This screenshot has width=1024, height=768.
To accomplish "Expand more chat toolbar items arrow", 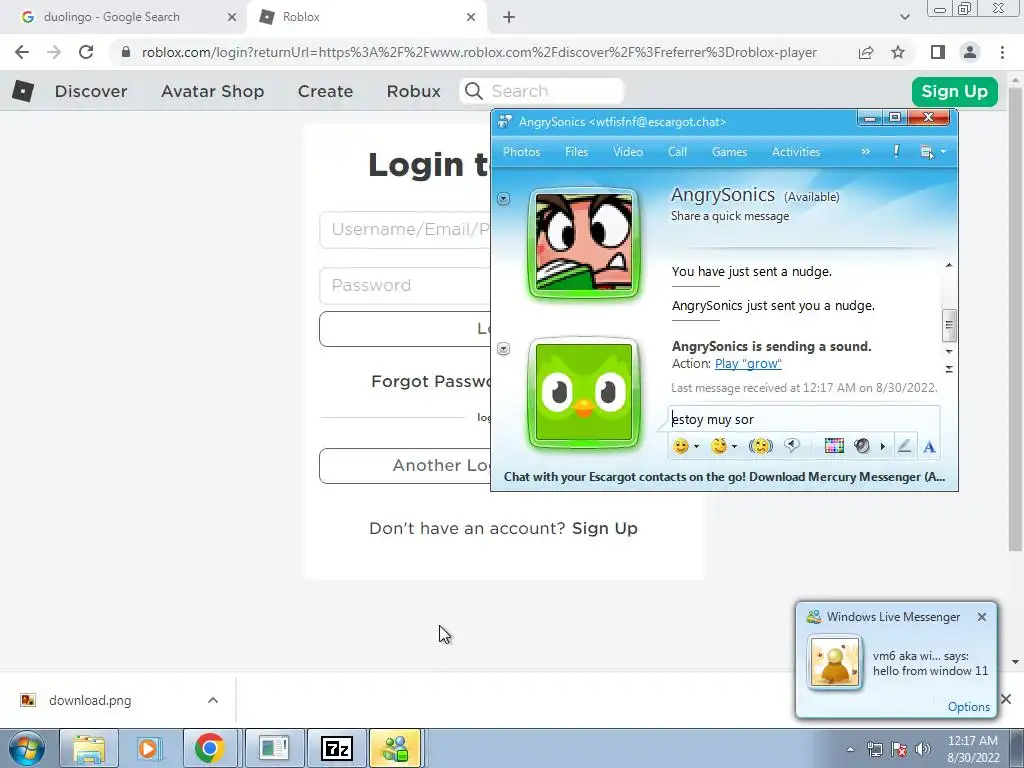I will [882, 447].
